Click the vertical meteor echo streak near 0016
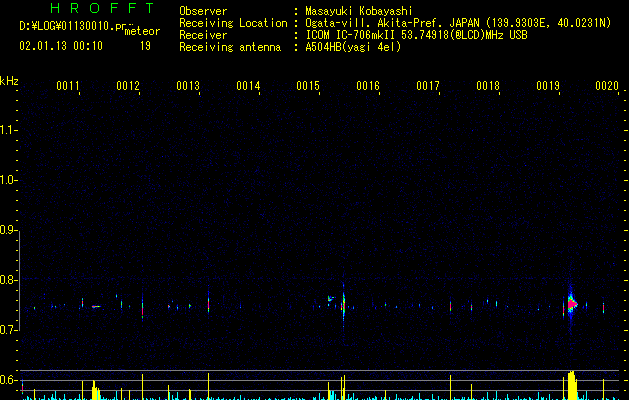 343,306
